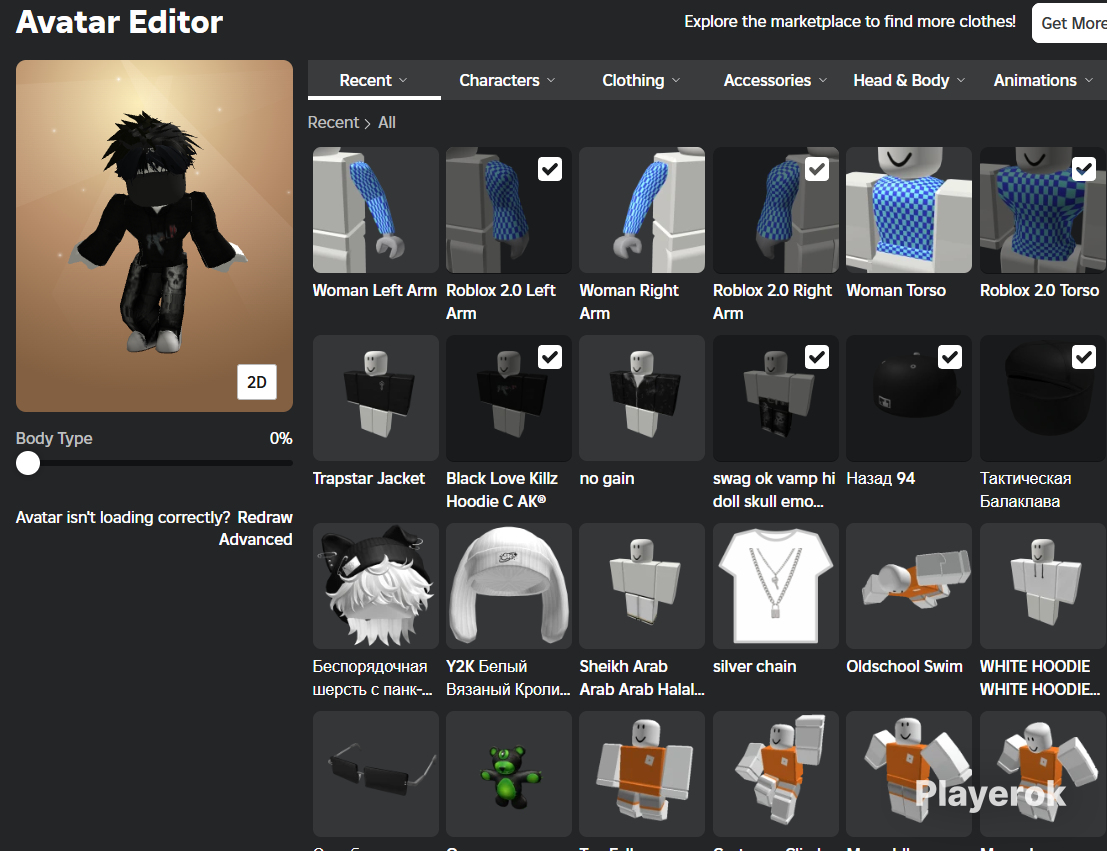Pick the Trapstar Jacket clothing thumbnail
The width and height of the screenshot is (1107, 851).
(376, 398)
